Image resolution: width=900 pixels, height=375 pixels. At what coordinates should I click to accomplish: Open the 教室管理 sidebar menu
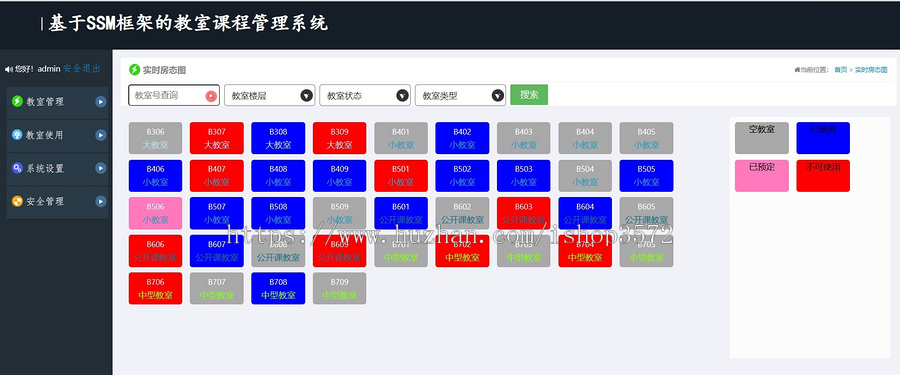pos(57,102)
